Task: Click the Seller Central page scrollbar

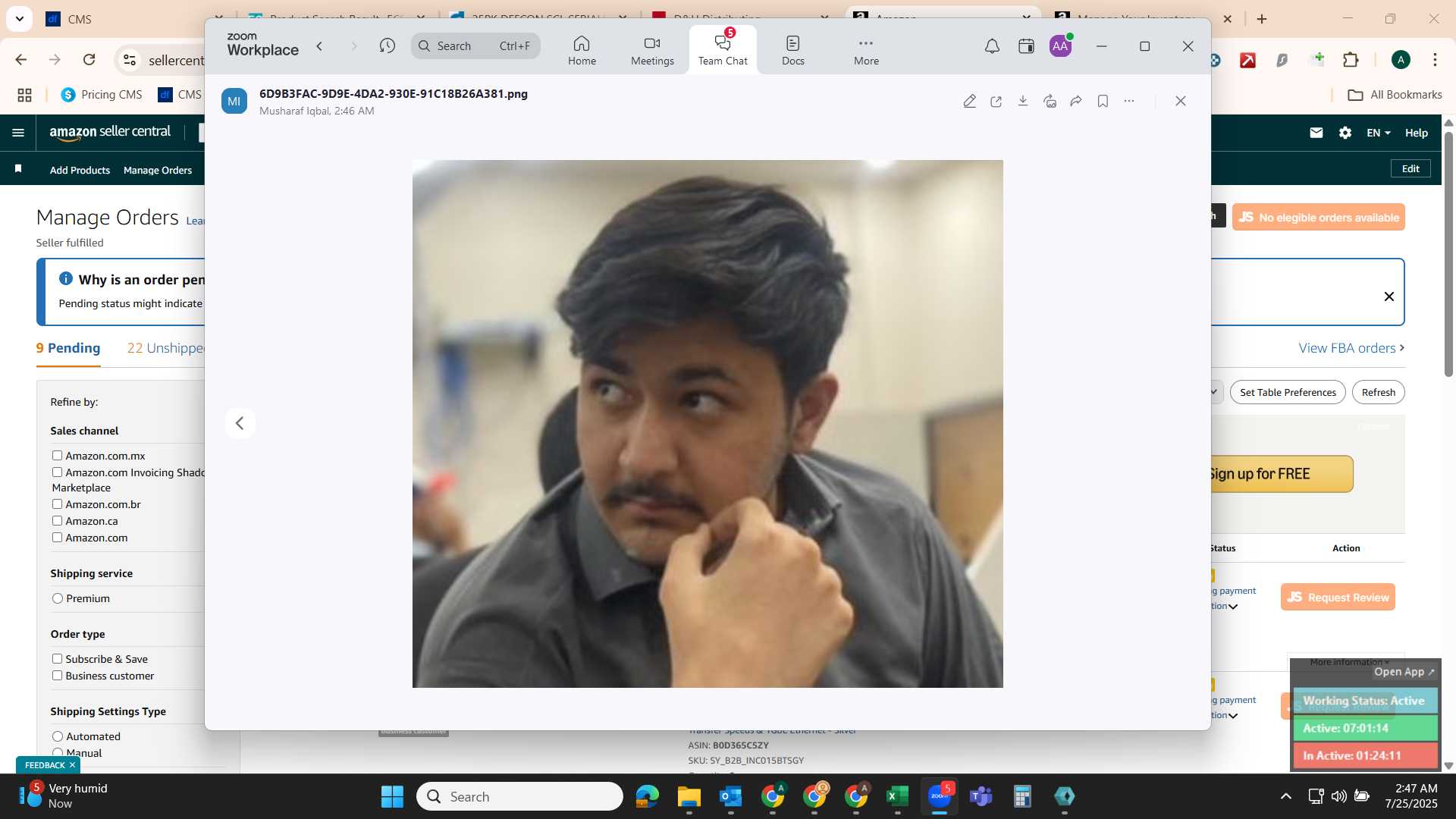Action: coord(1448,254)
